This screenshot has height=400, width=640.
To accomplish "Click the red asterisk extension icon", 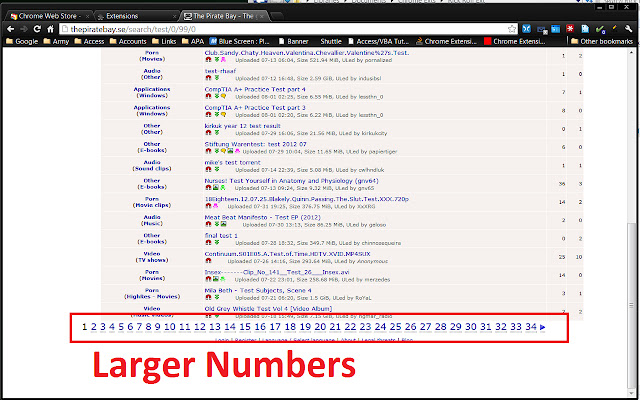I will 570,29.
